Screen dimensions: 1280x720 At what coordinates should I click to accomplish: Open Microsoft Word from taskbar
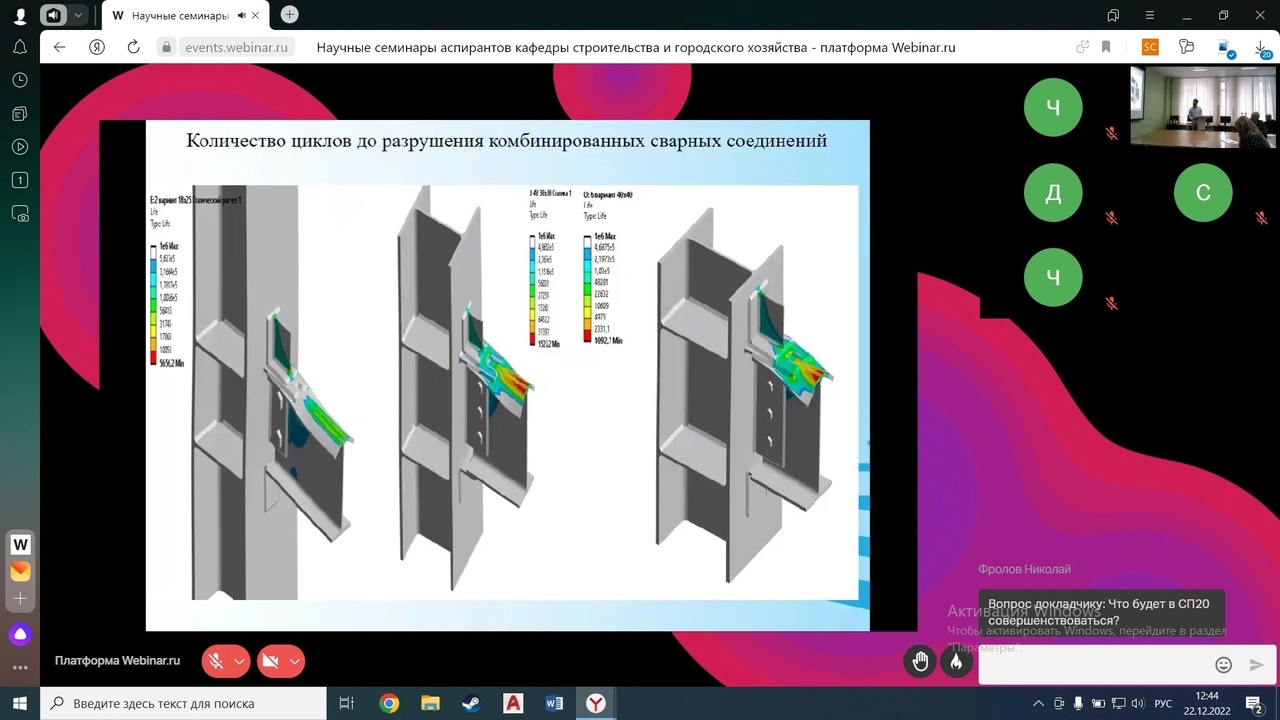(x=554, y=703)
